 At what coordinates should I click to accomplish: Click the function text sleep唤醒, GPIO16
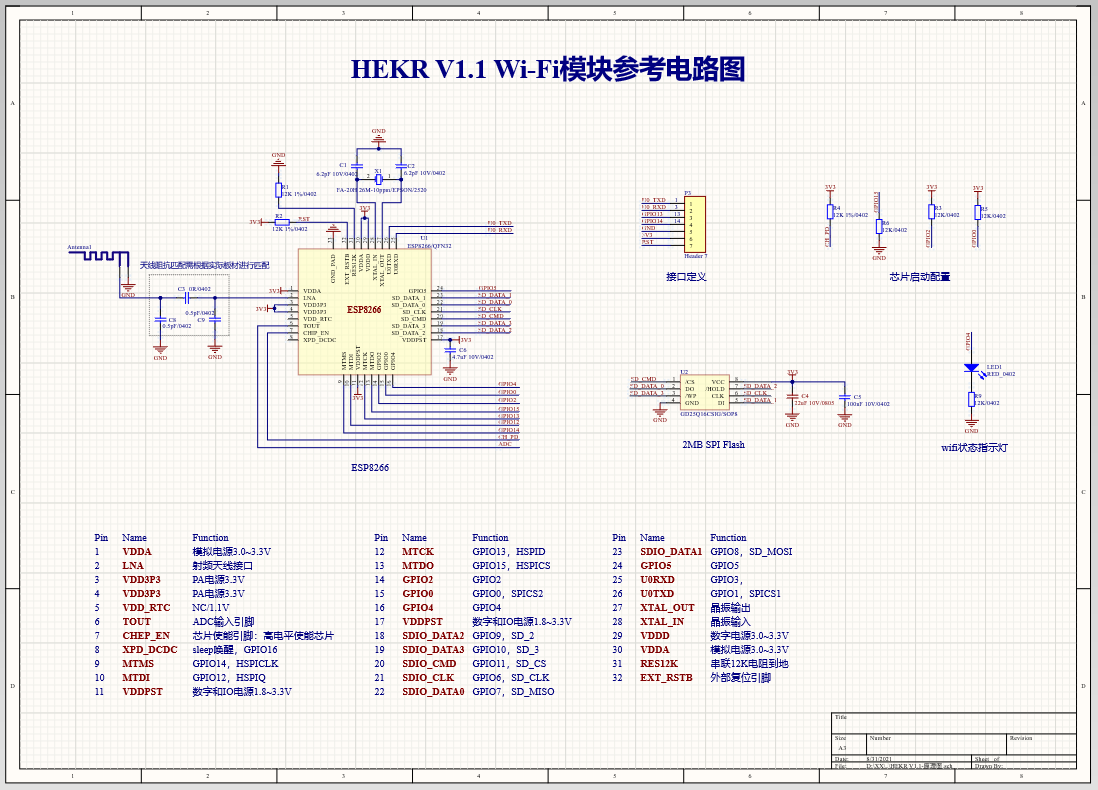(235, 649)
